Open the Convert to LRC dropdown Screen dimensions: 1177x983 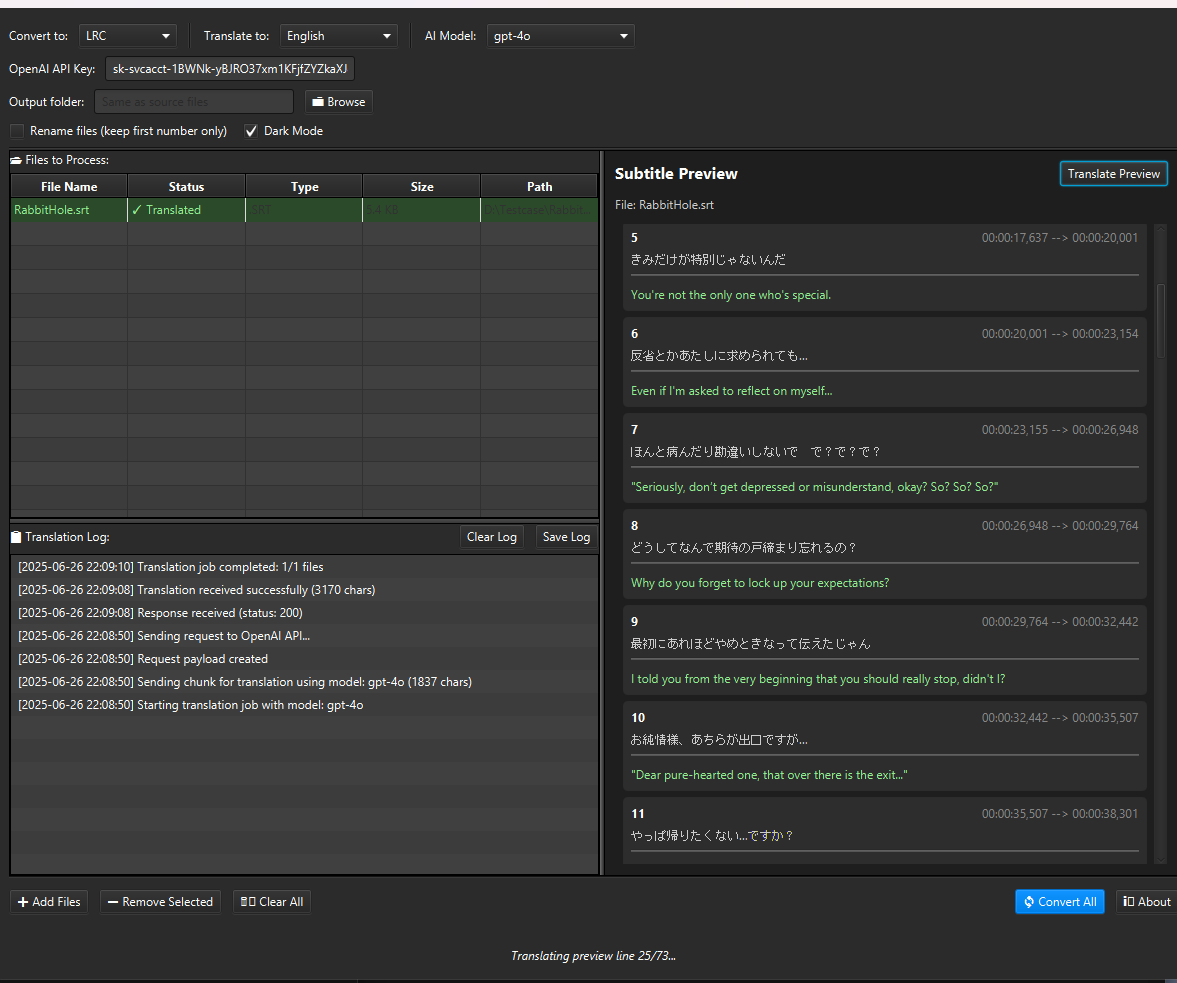click(x=128, y=36)
